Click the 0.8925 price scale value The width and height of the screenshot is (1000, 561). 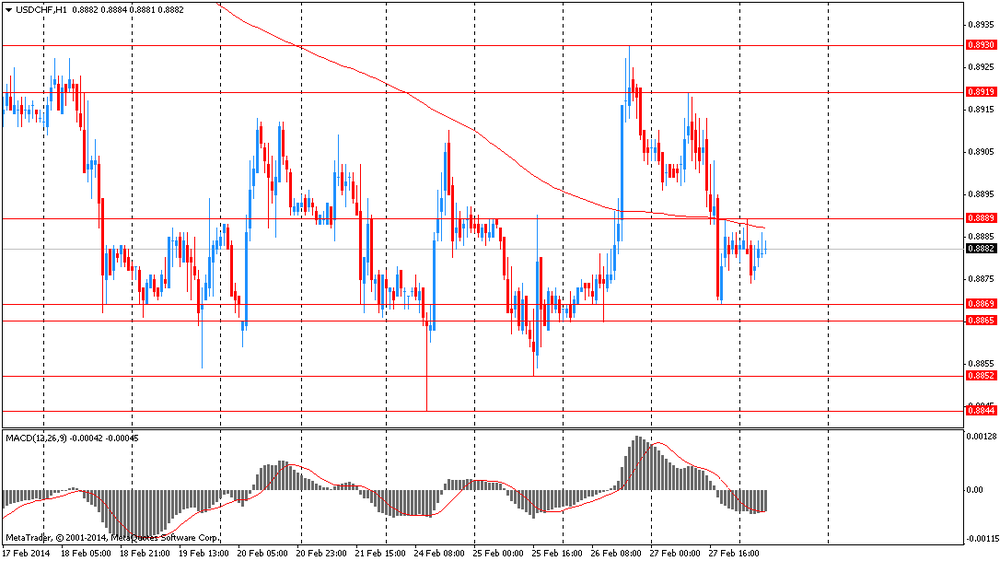click(x=981, y=67)
